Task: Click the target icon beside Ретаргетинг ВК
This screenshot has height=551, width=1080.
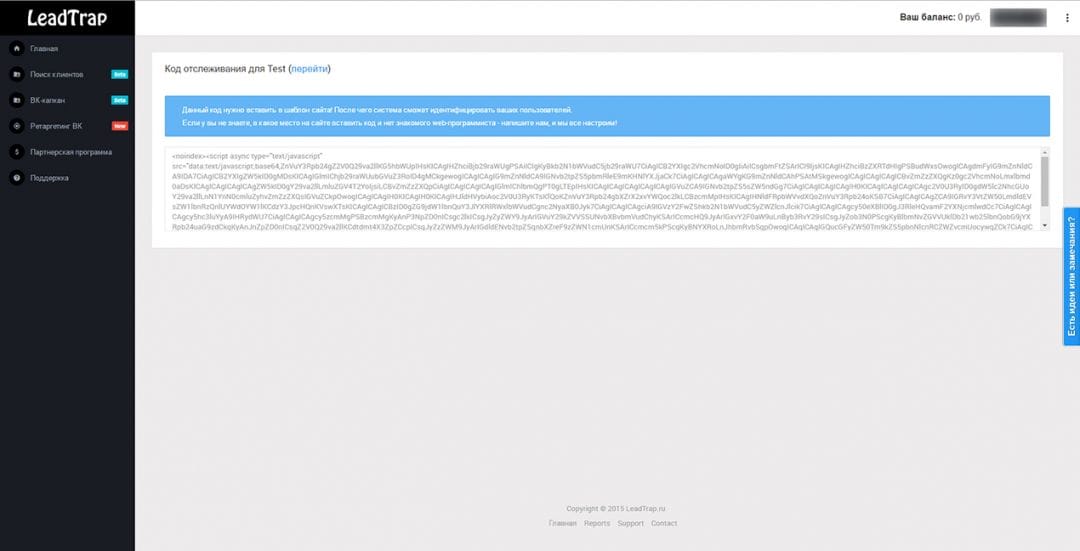Action: click(x=17, y=126)
